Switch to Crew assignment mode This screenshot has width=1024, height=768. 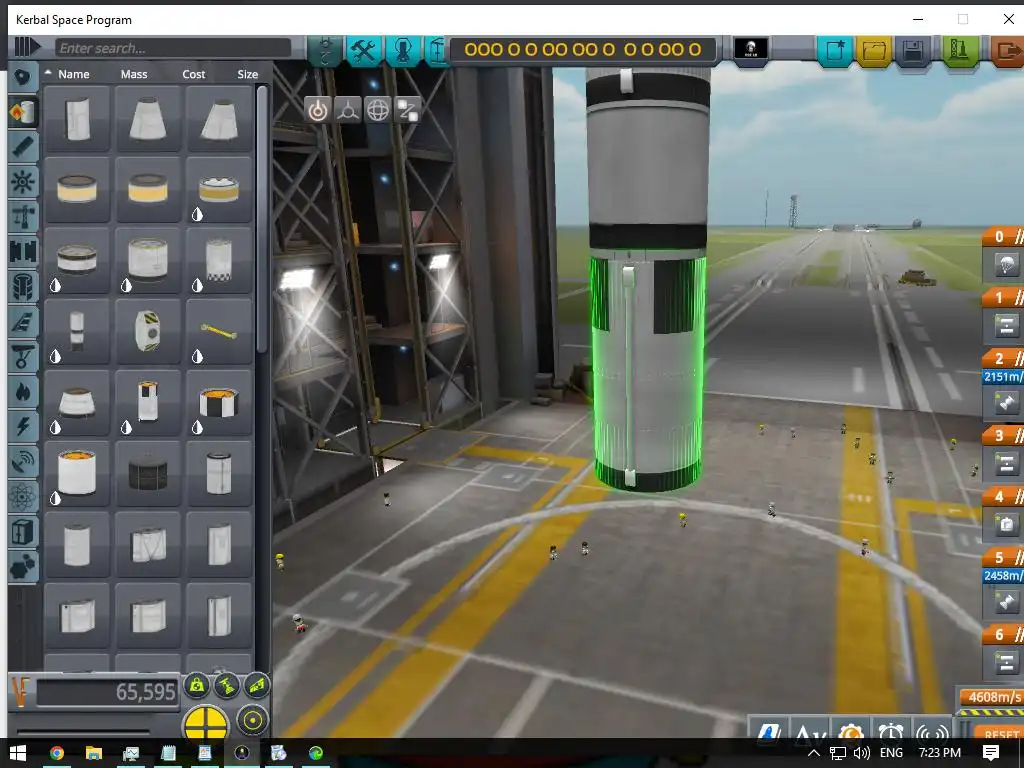pos(403,50)
